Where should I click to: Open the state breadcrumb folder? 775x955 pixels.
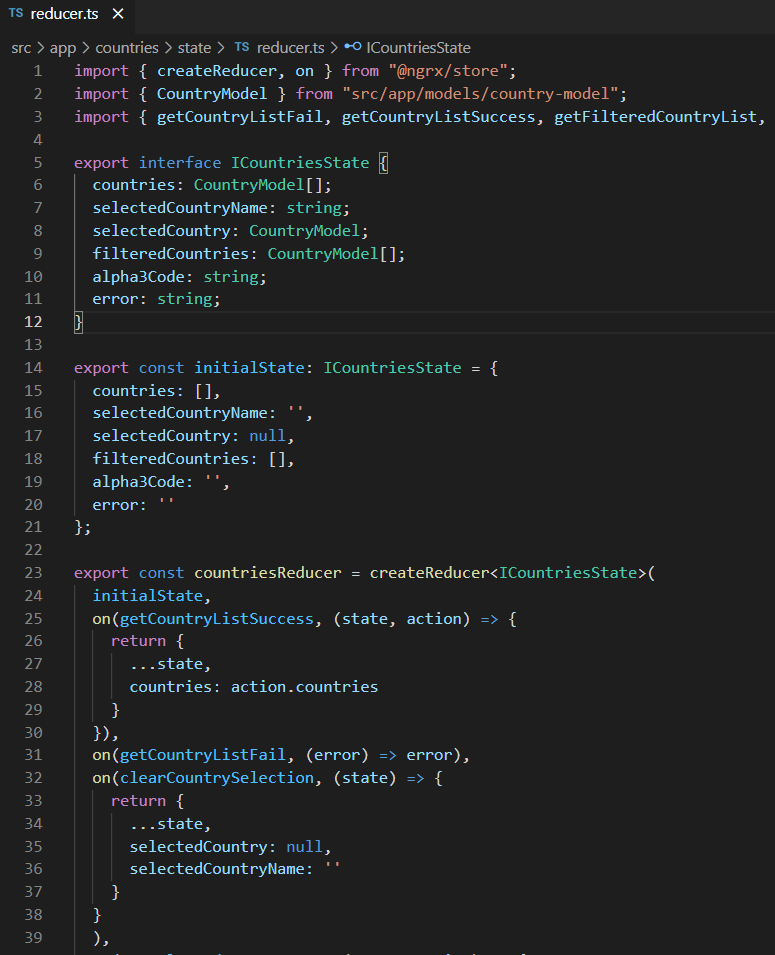[x=194, y=47]
